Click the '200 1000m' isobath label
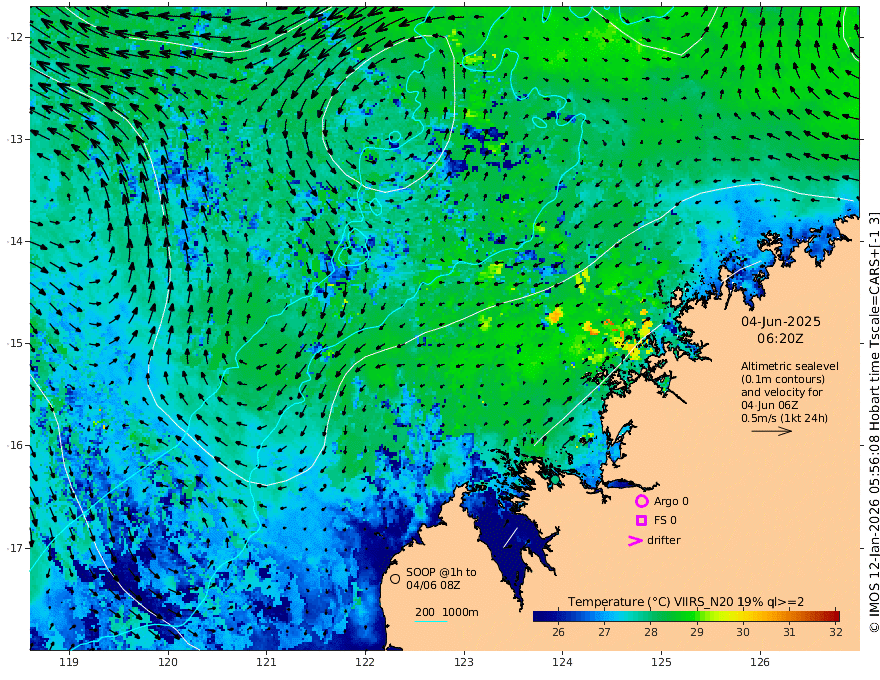Viewport: 880px width, 680px height. (x=447, y=612)
